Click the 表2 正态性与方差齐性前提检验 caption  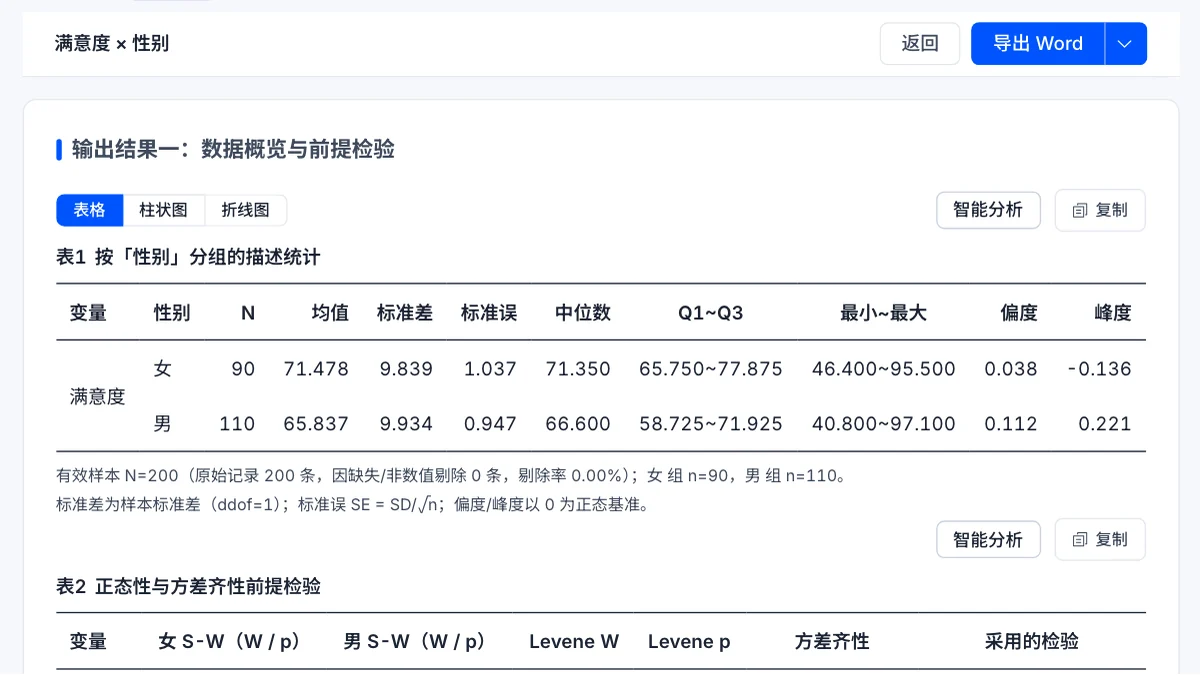tap(188, 586)
